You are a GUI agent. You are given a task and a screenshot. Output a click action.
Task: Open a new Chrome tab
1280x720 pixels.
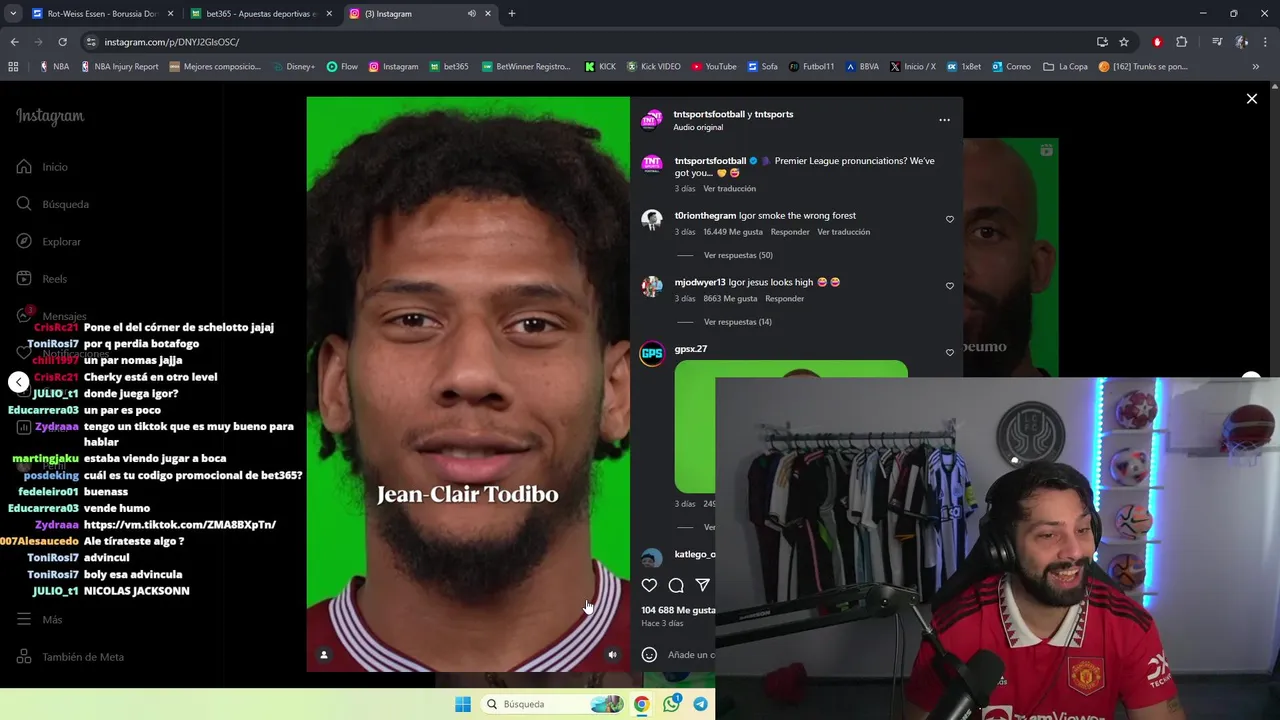point(511,14)
